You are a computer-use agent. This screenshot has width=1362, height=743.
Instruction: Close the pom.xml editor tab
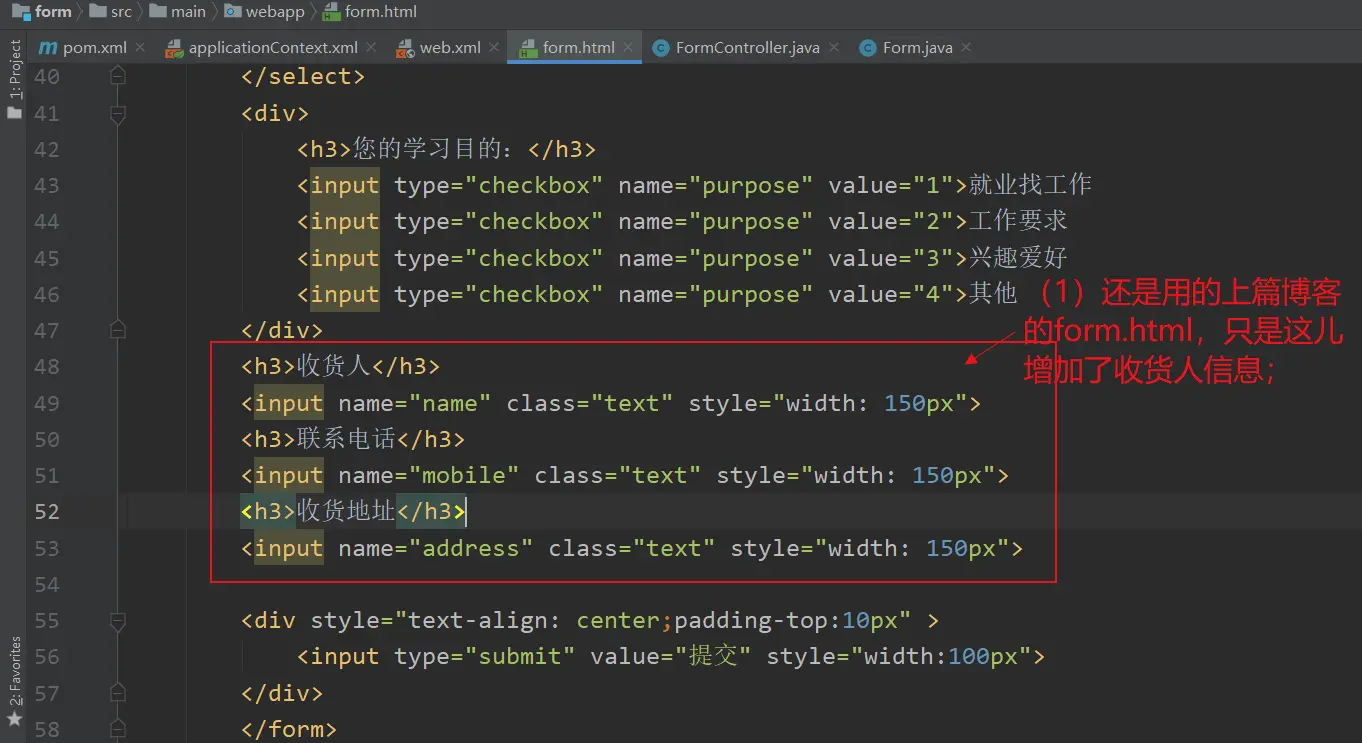[x=140, y=48]
